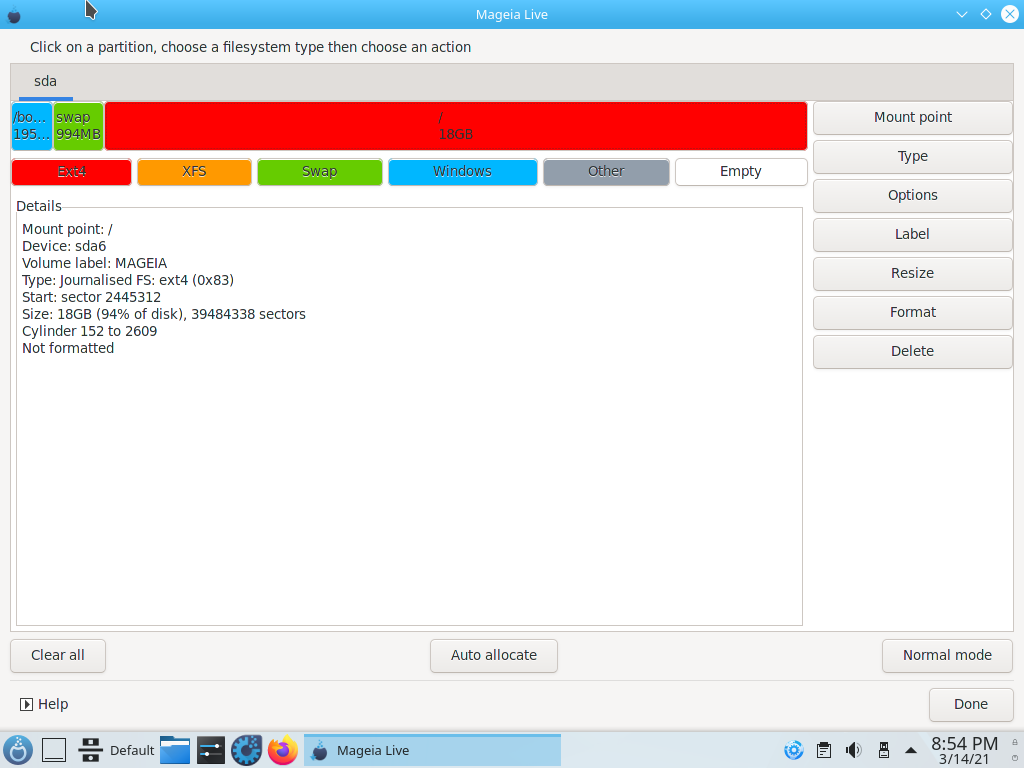This screenshot has height=768, width=1024.
Task: Minimize window with title bar chevron
Action: pyautogui.click(x=961, y=14)
